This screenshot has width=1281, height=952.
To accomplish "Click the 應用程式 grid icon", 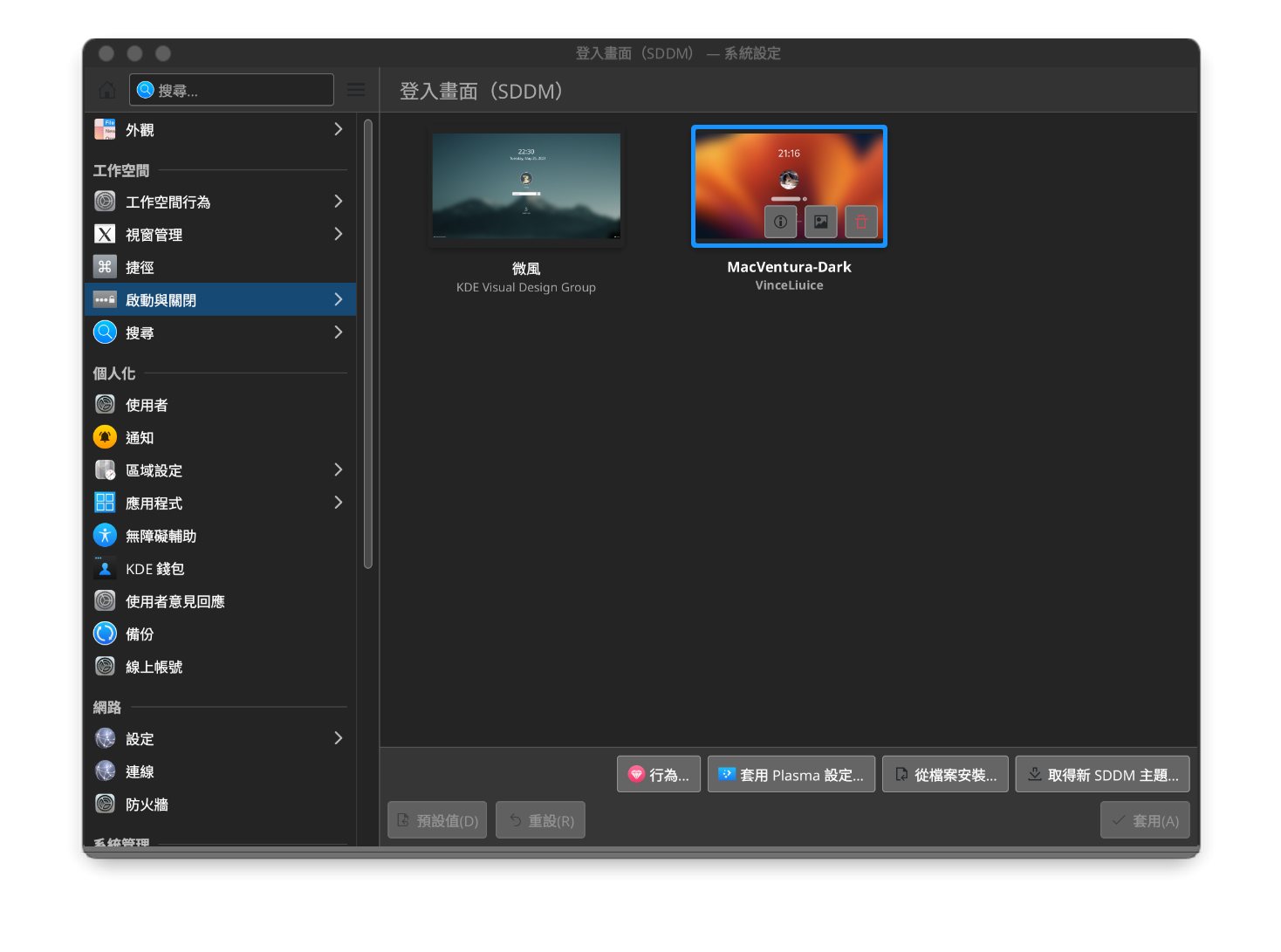I will (105, 503).
